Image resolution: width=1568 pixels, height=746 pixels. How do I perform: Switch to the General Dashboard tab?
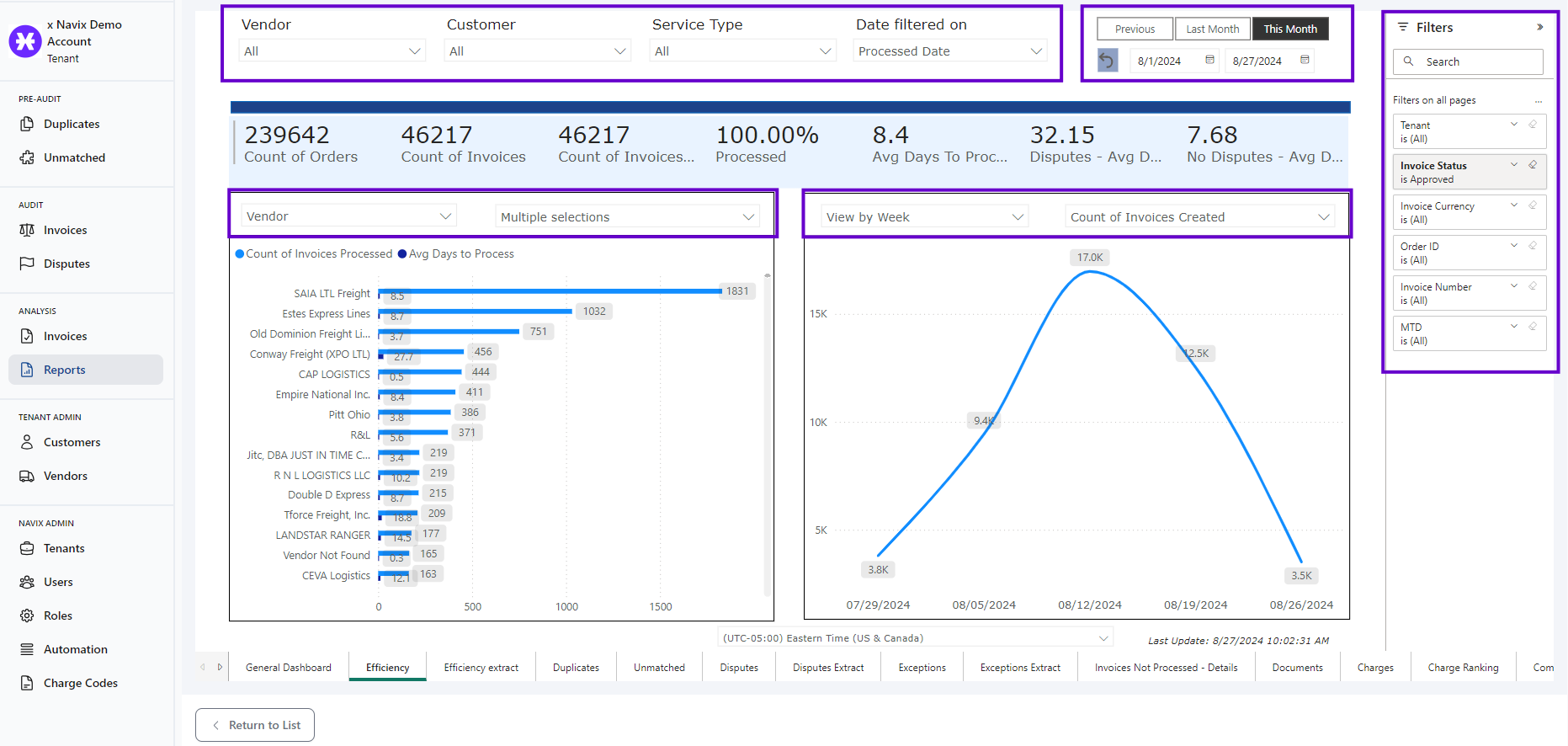(289, 668)
